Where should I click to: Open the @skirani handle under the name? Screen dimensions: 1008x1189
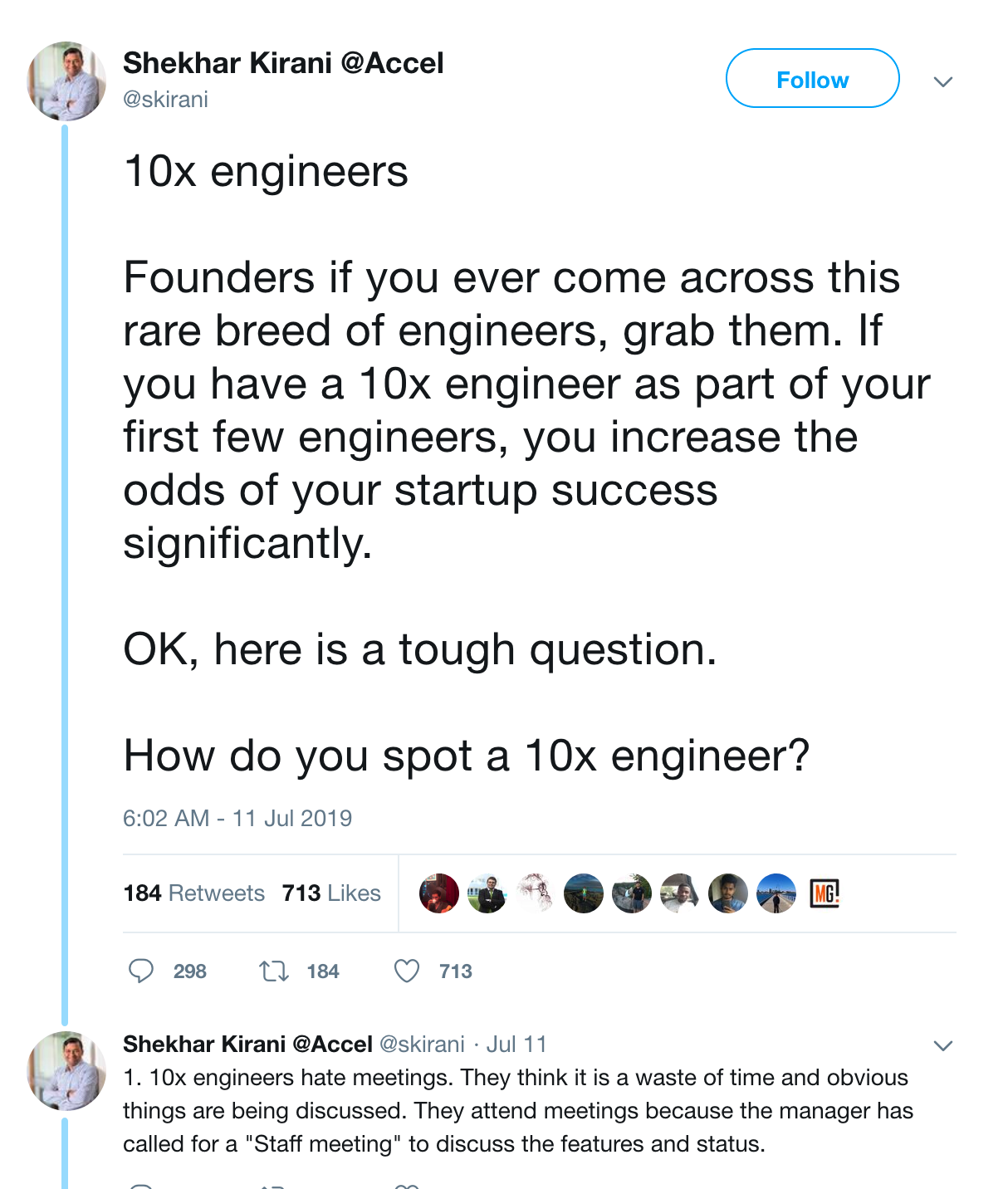165,100
